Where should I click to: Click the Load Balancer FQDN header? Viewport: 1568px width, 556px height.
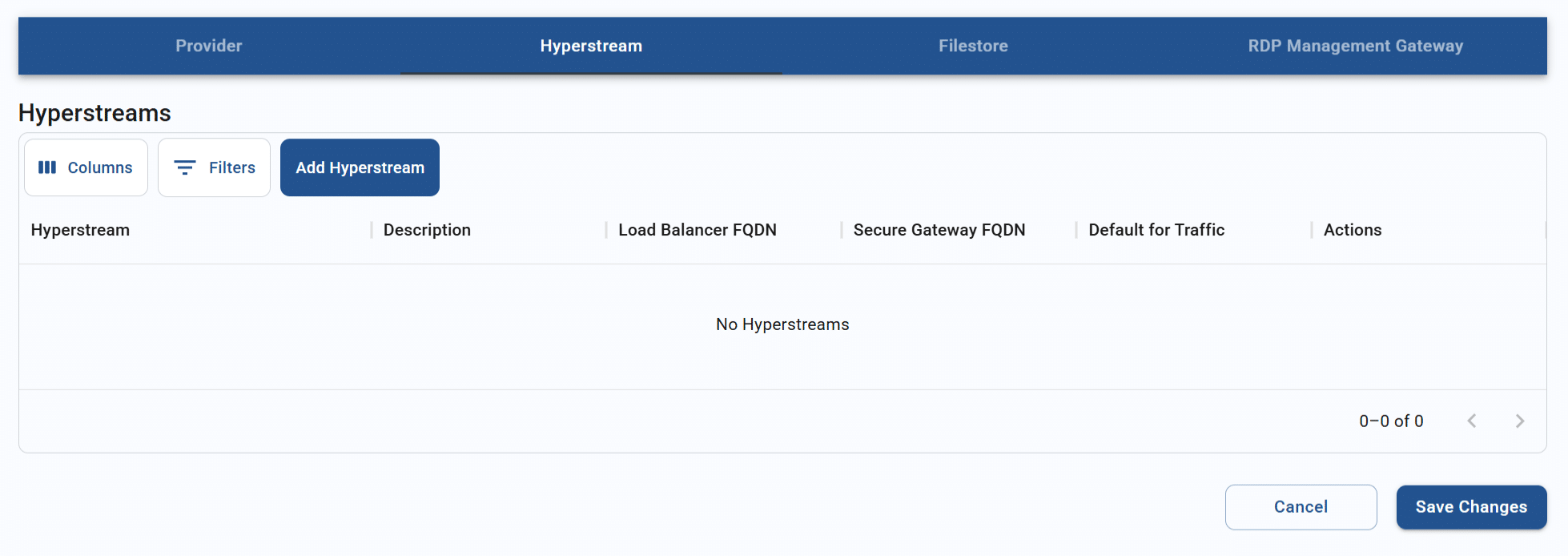tap(698, 230)
